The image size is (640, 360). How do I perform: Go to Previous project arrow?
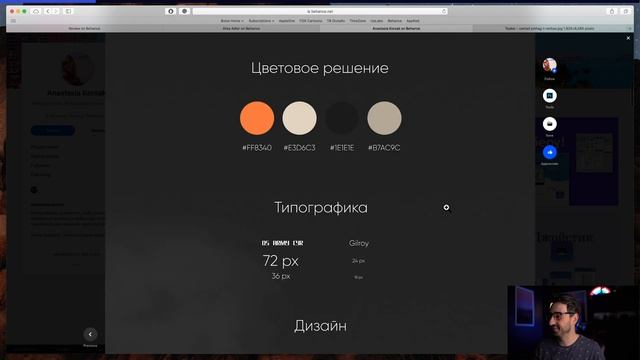(x=90, y=334)
